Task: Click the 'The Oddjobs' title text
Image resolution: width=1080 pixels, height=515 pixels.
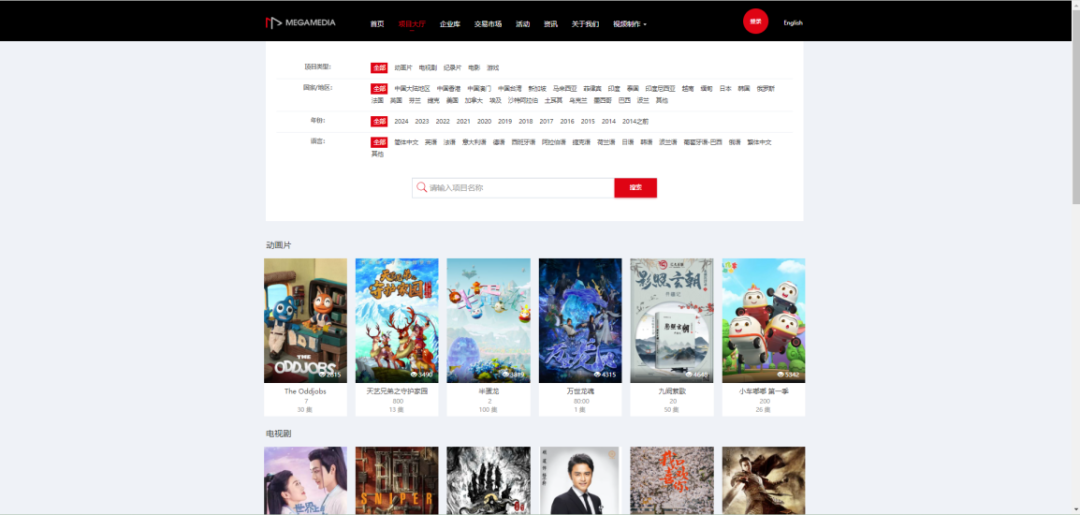Action: [x=305, y=391]
